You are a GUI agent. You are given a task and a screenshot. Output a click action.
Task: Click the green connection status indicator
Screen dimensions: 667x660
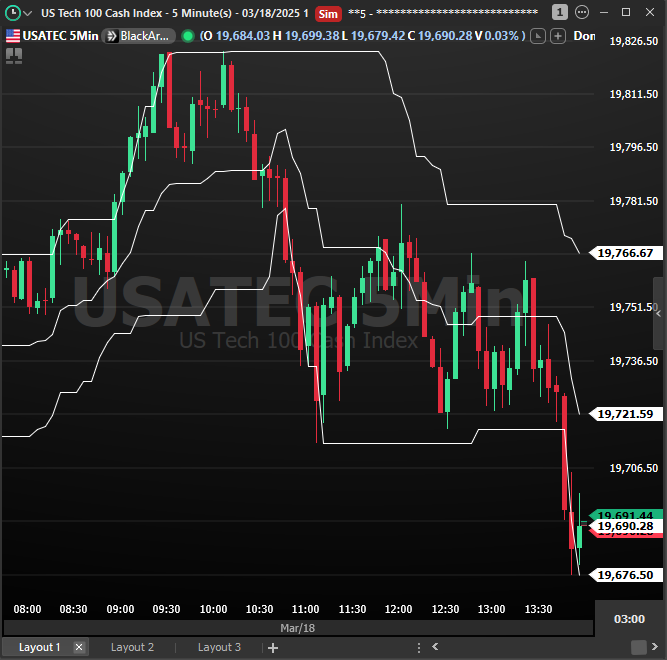click(x=187, y=36)
